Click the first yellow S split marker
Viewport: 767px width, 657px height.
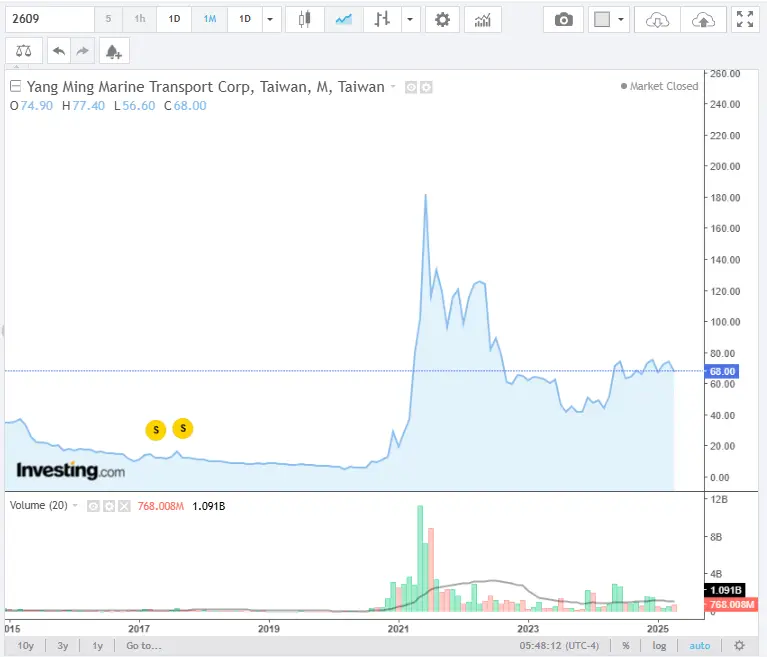[x=156, y=430]
